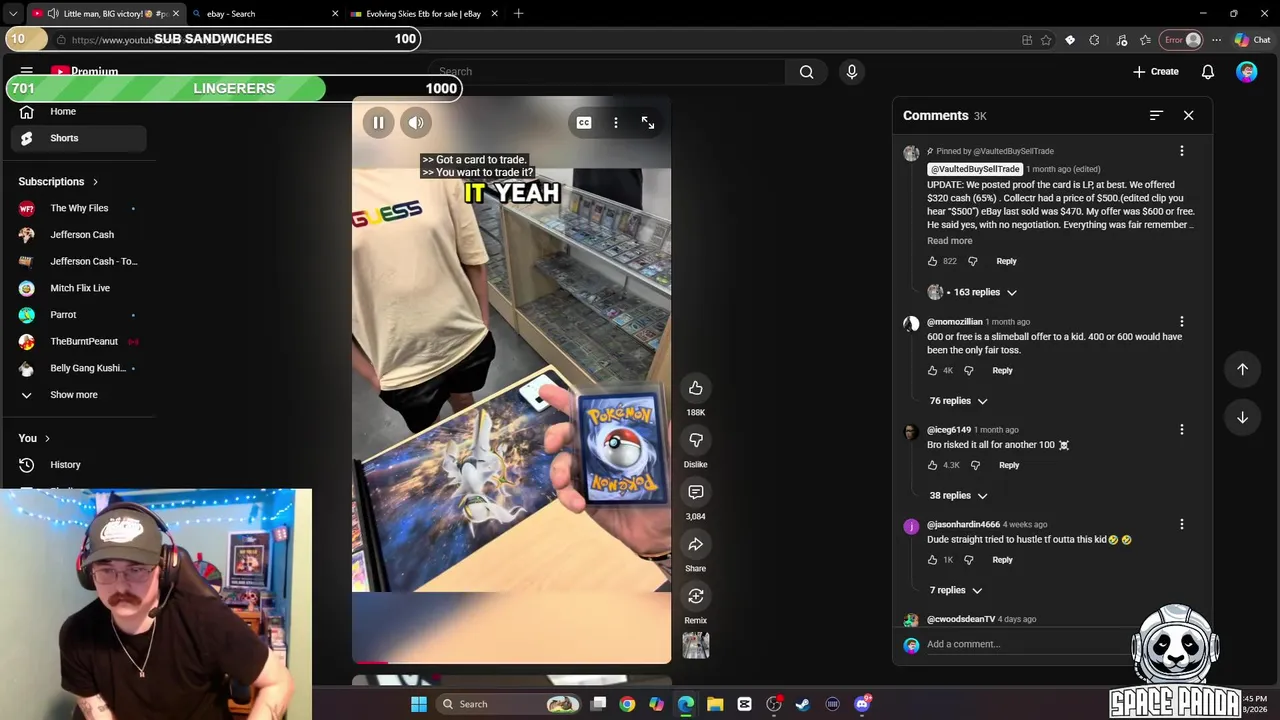Open The Why Files subscription
The image size is (1280, 720).
point(78,208)
